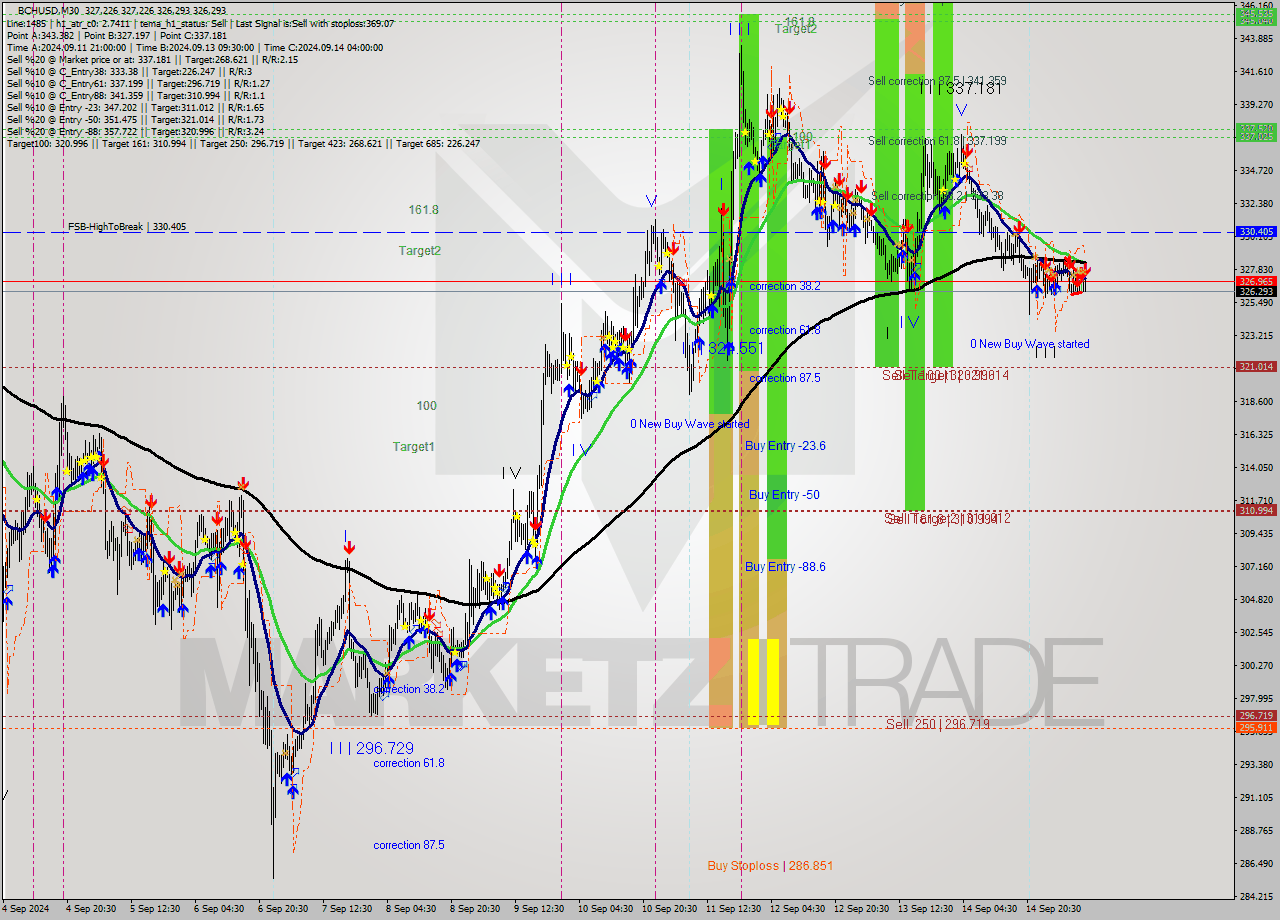Select the 296.719 price tag on the axis
The image size is (1280, 920).
click(1256, 716)
